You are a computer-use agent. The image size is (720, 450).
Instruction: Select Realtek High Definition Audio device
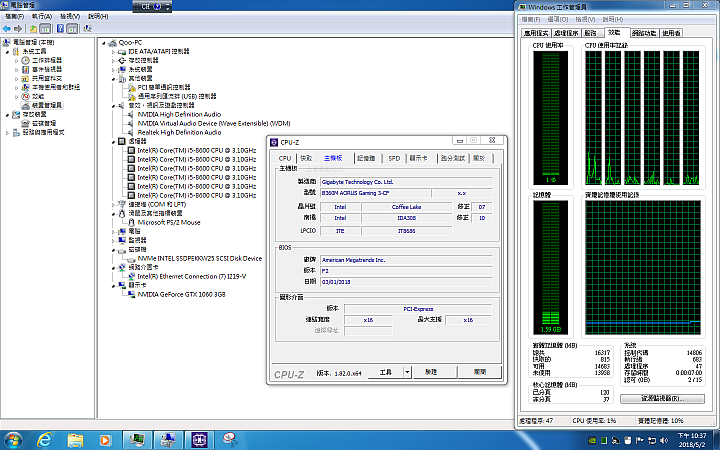pos(179,132)
